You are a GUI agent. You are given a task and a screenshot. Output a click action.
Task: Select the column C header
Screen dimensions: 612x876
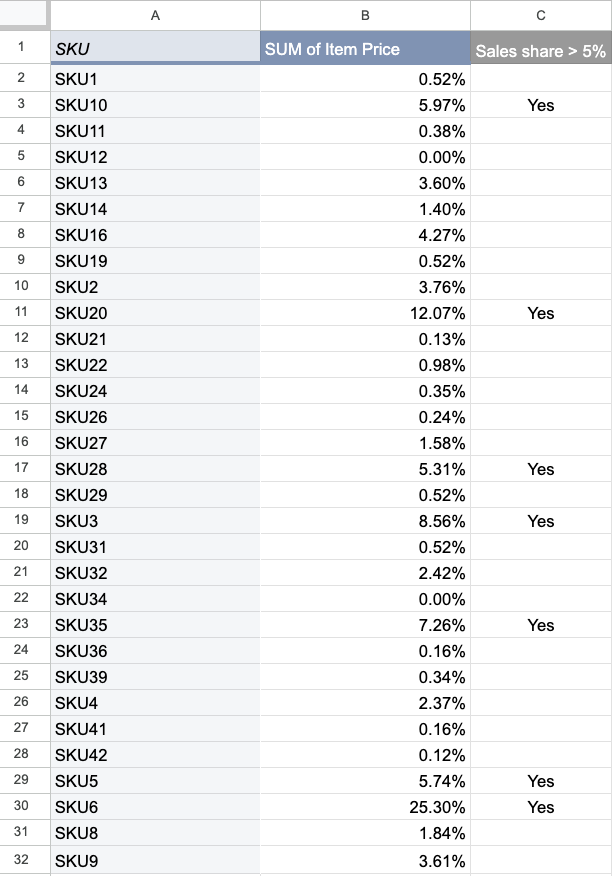(x=540, y=16)
